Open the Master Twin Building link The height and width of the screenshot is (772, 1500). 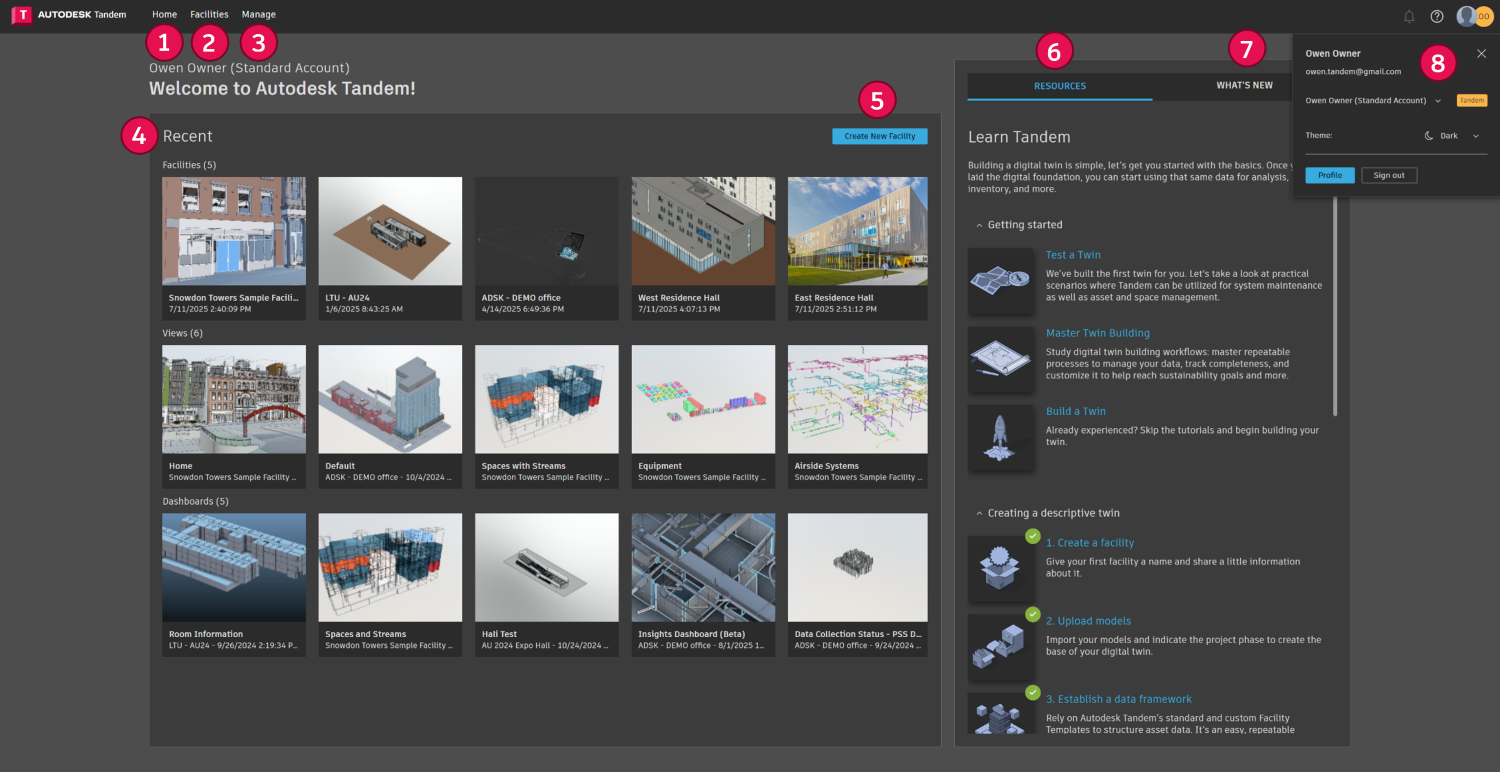[1098, 333]
